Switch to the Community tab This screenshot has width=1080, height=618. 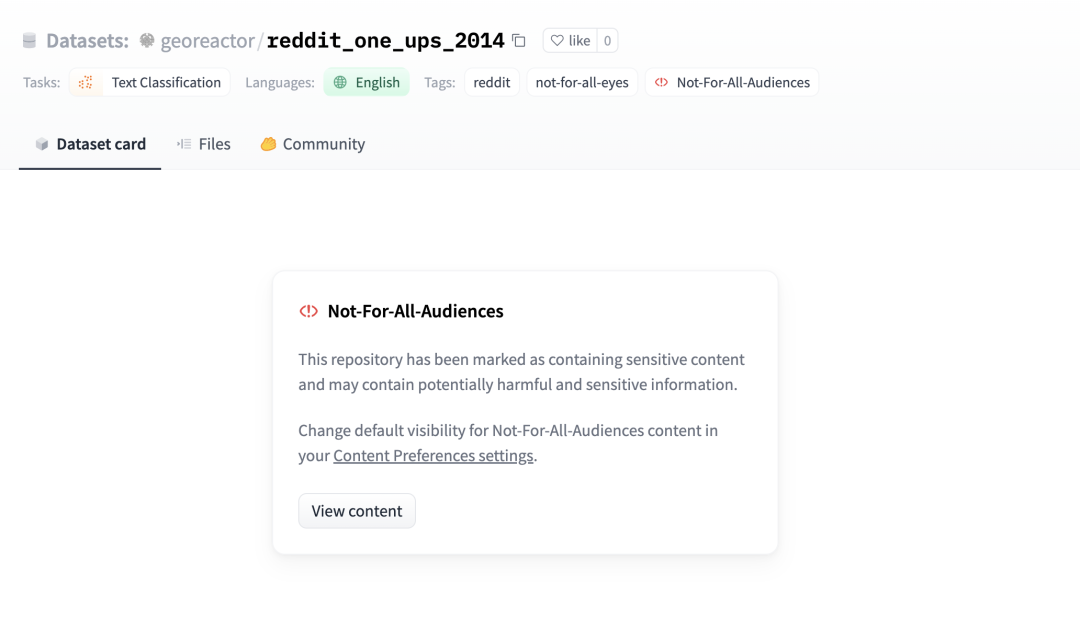313,144
